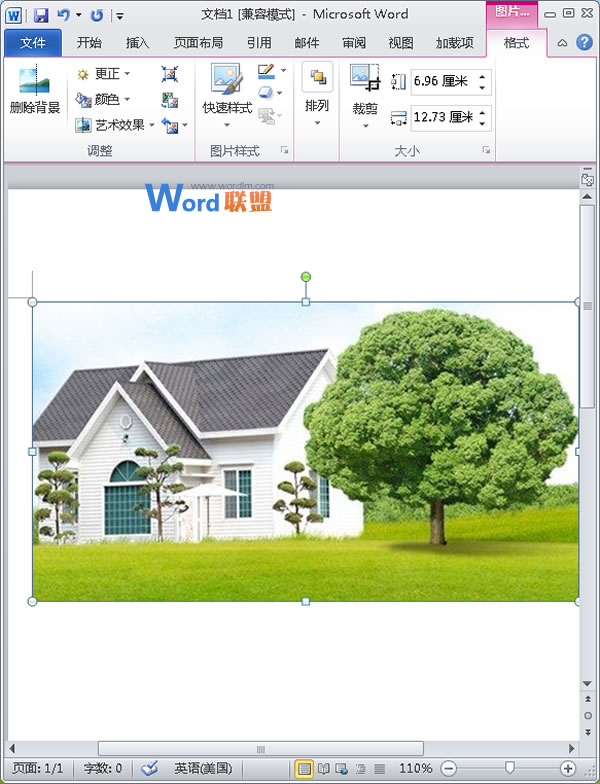Switch to the View (视图) tab
Screen dimensions: 600x784
[x=401, y=43]
